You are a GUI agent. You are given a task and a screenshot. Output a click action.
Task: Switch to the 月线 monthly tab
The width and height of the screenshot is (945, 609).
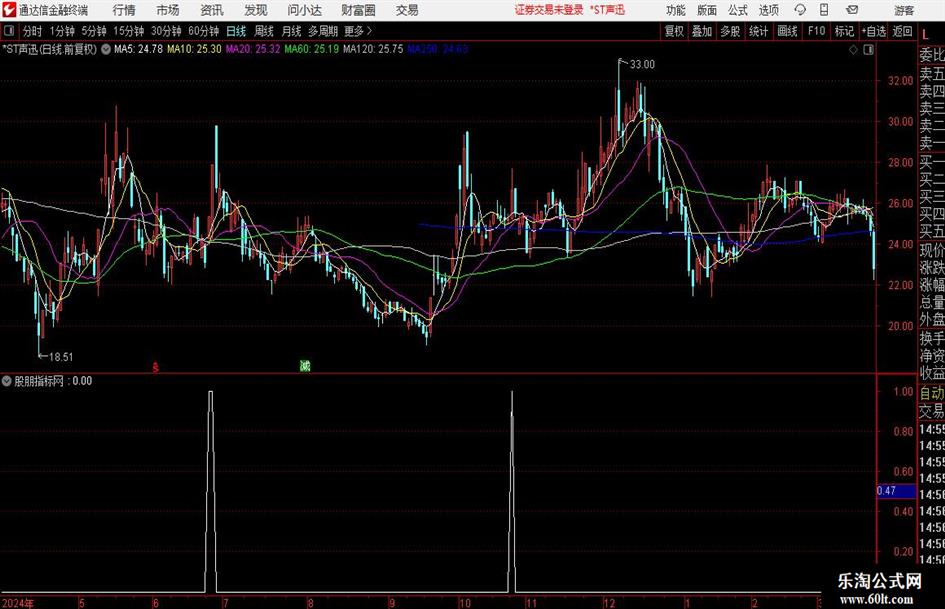(291, 31)
